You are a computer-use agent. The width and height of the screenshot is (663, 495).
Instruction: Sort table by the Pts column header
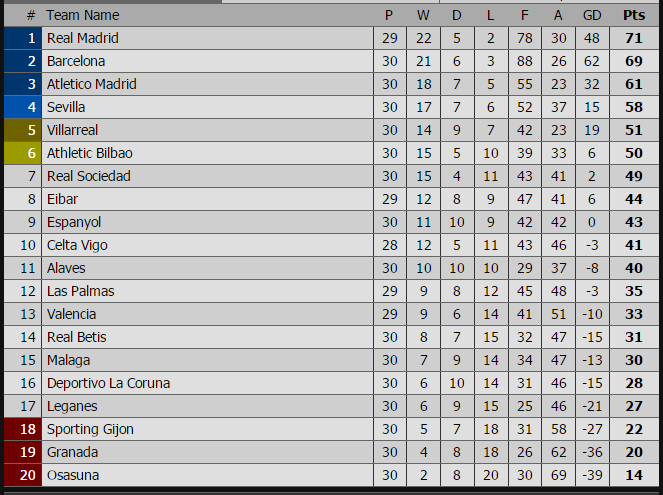click(634, 15)
